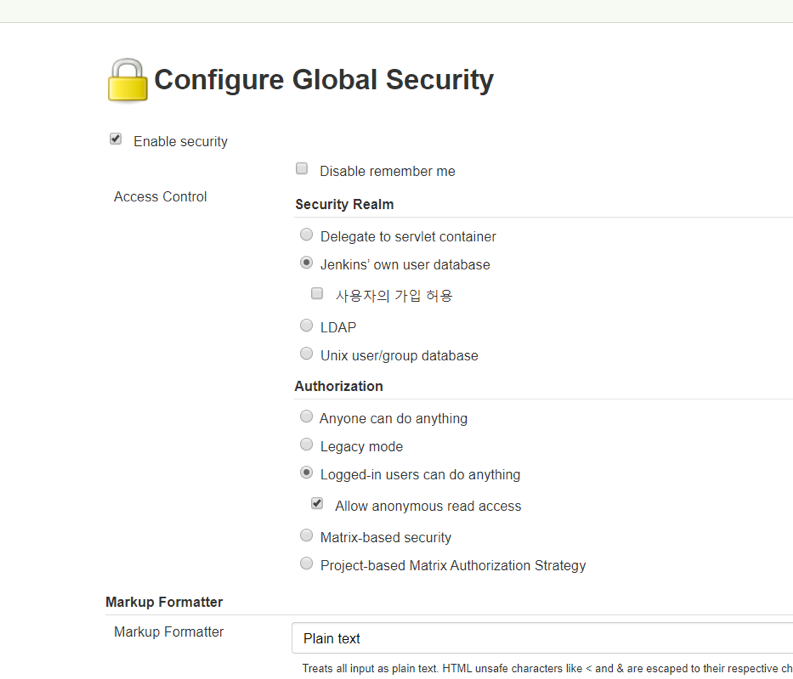The image size is (793, 679).
Task: Click the yellow padlock security icon
Action: coord(127,81)
